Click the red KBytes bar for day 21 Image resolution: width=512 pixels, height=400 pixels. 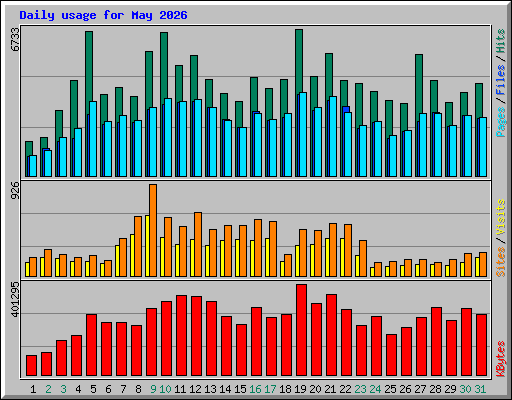click(x=331, y=335)
